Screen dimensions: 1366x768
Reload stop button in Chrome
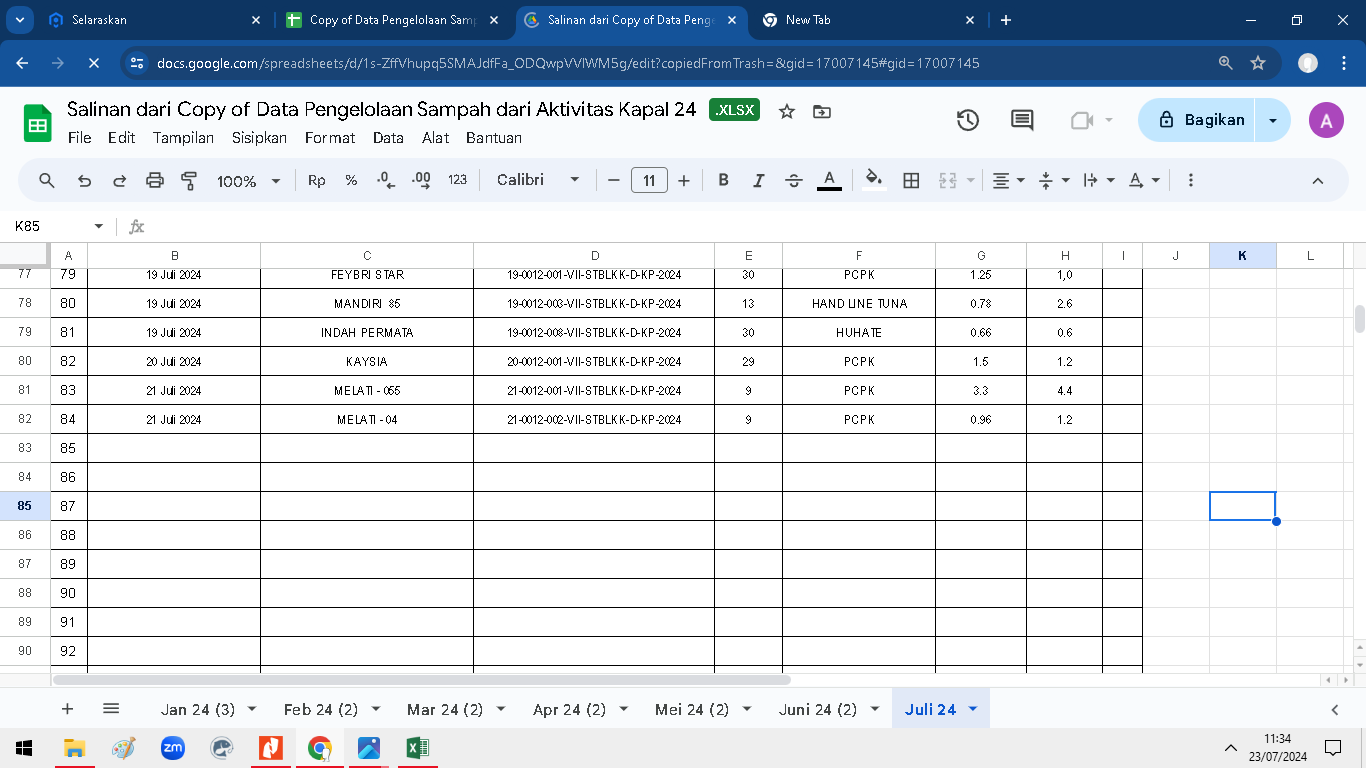click(x=92, y=63)
